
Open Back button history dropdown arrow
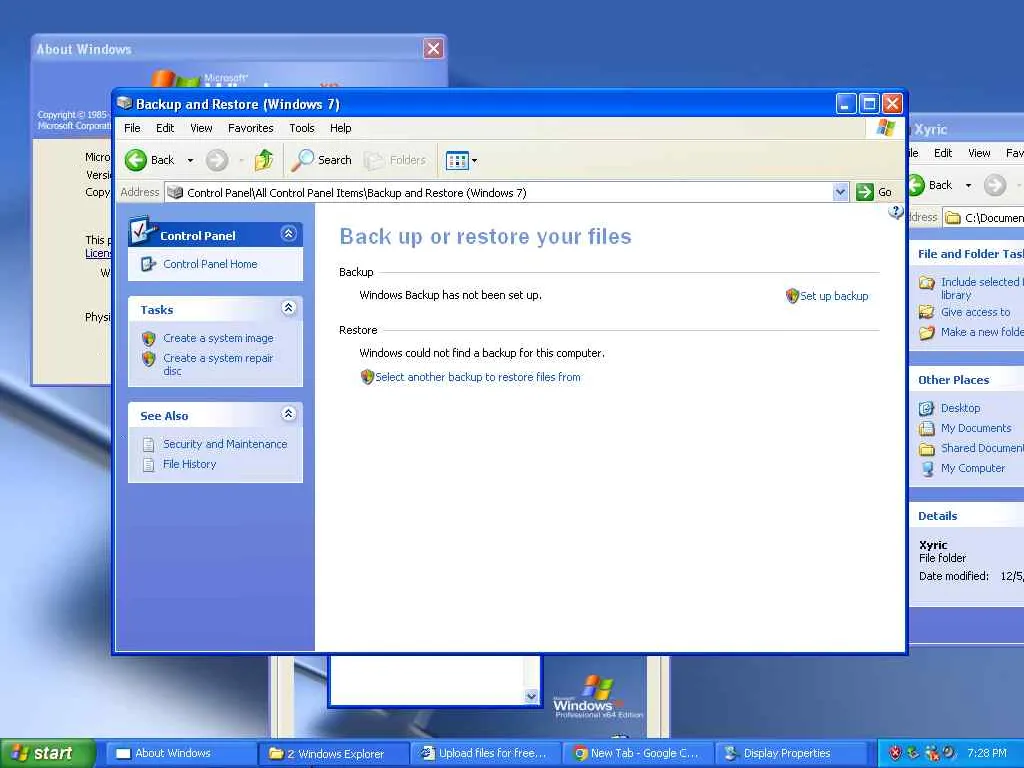190,160
